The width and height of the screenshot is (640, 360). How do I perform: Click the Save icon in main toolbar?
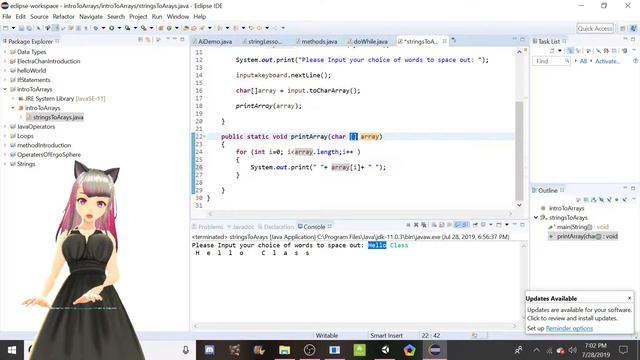21,28
